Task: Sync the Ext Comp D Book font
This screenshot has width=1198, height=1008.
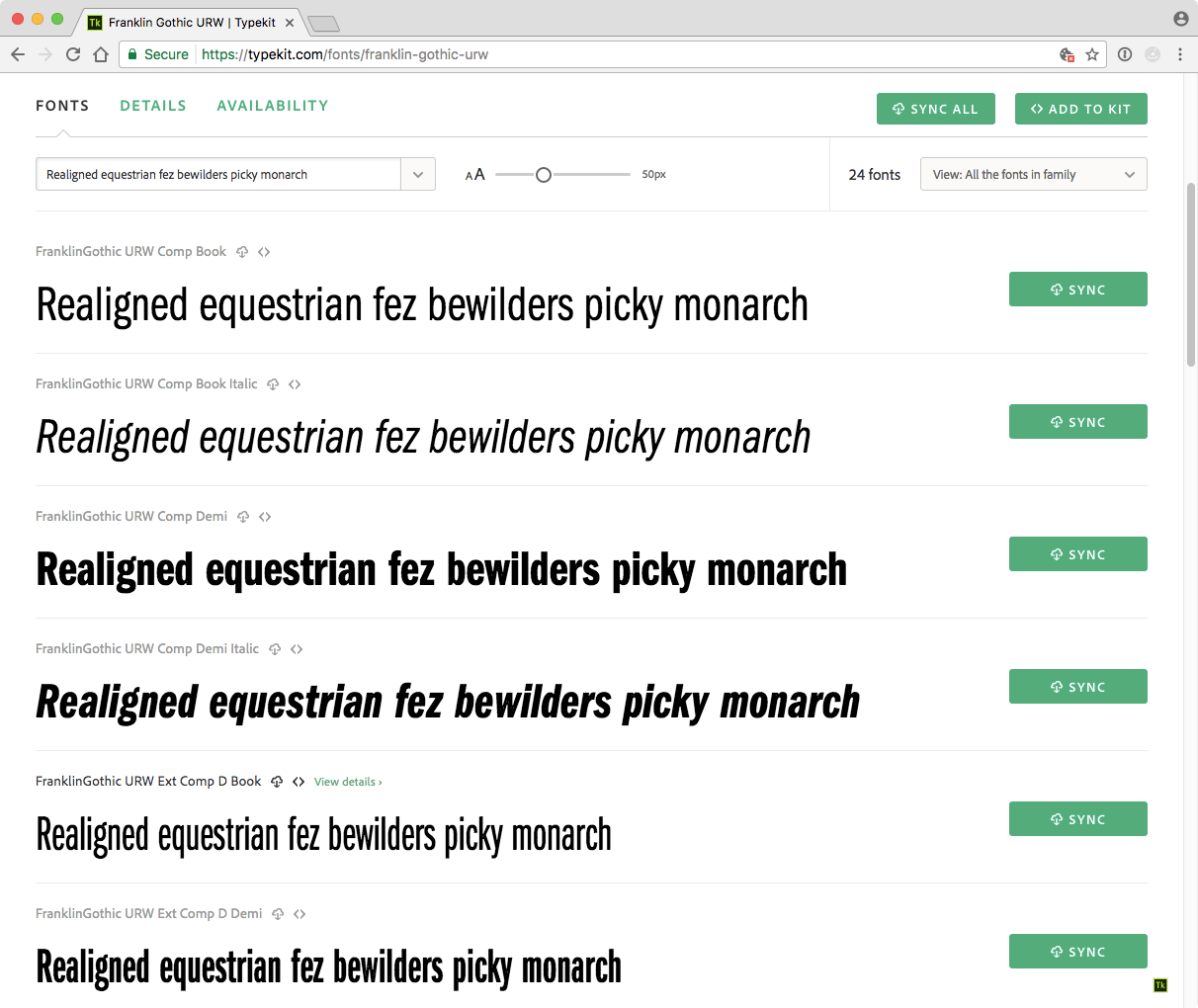Action: pos(1078,819)
